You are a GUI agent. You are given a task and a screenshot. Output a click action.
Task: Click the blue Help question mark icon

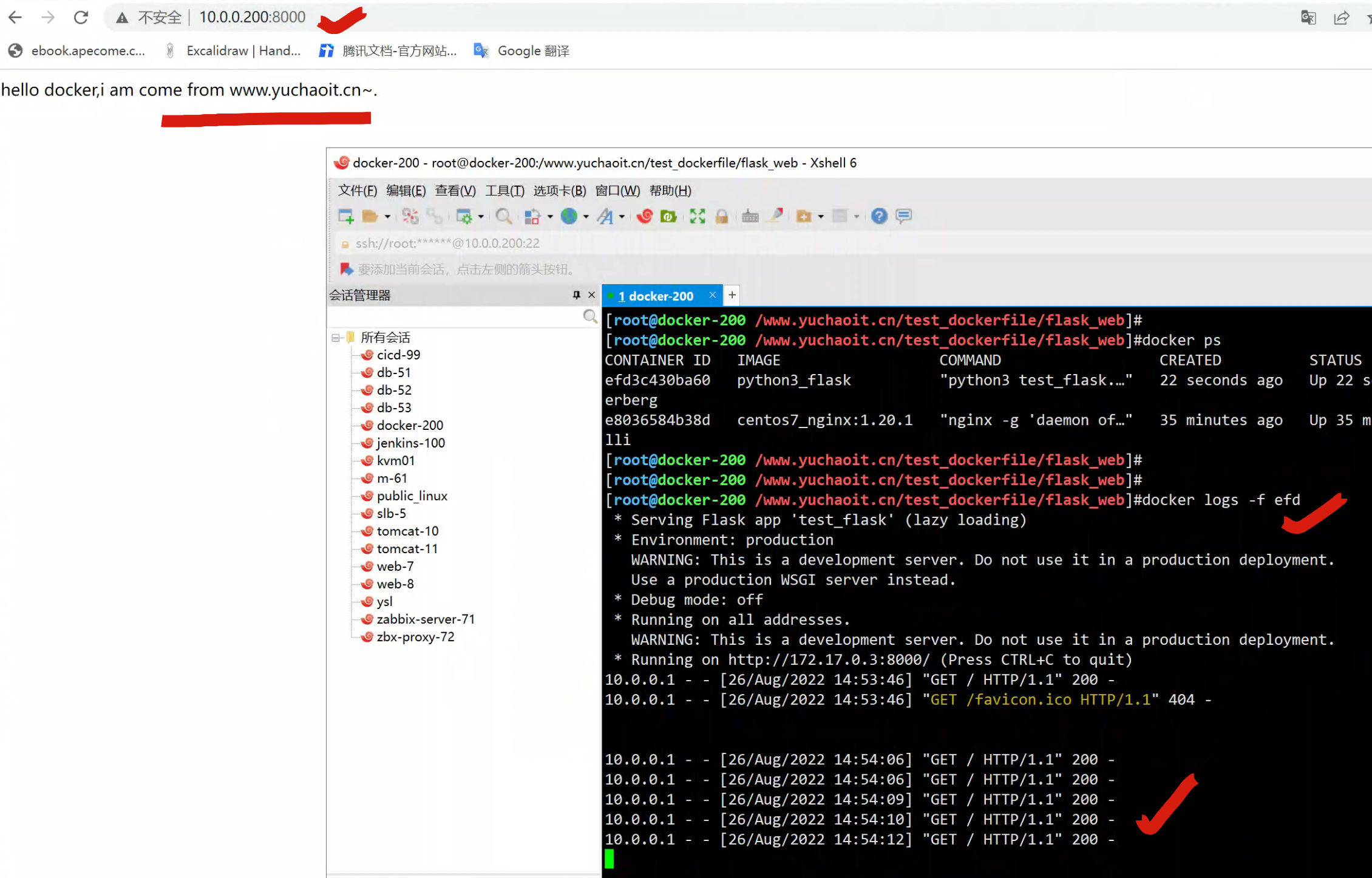(878, 216)
